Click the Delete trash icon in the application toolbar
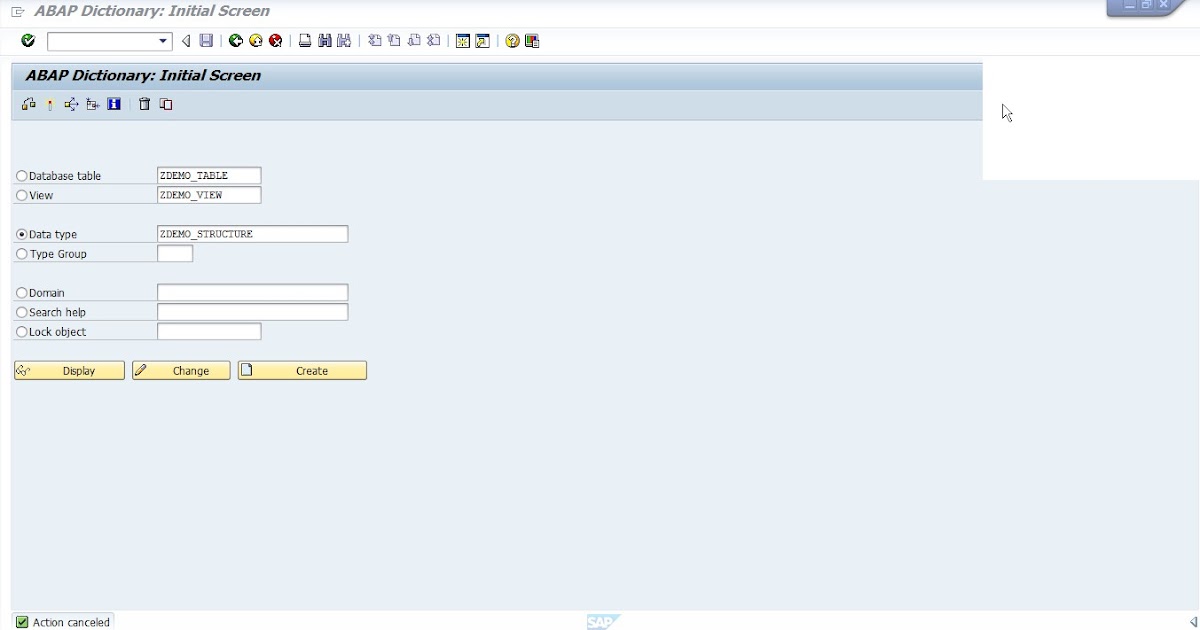Screen dimensions: 1200x630 tap(145, 104)
